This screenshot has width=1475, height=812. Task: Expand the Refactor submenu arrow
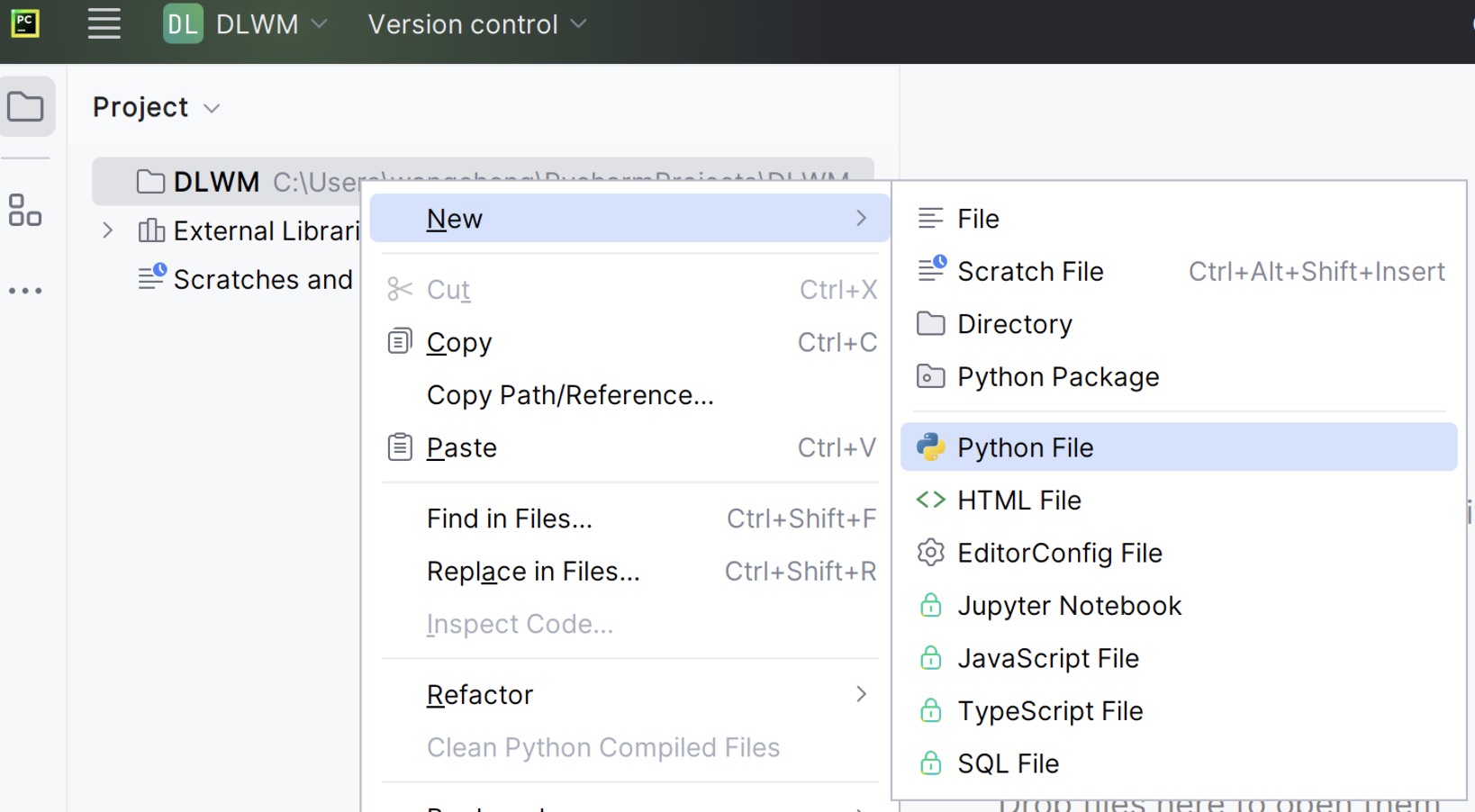(862, 694)
